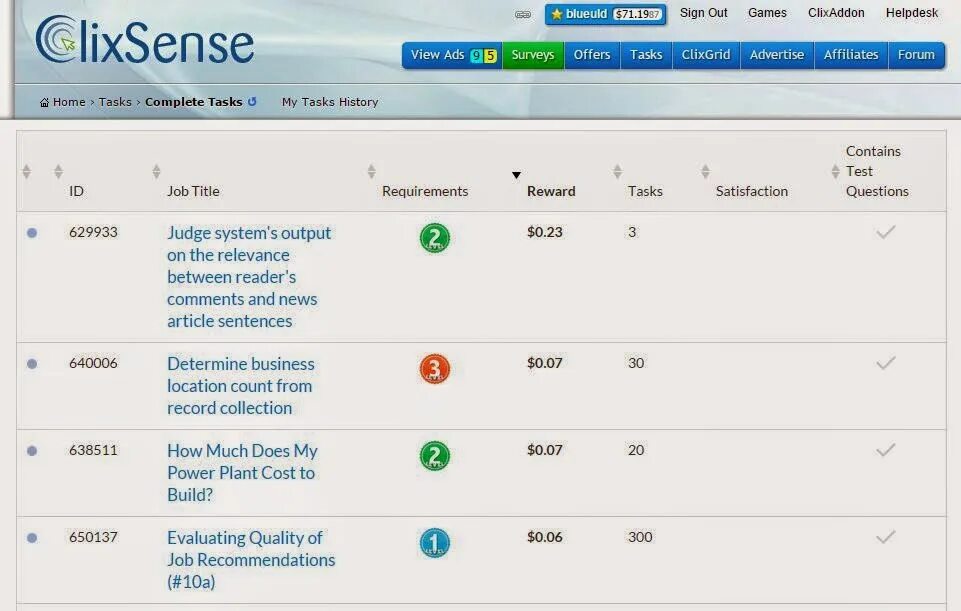Click Complete Tasks breadcrumb text

[x=194, y=102]
